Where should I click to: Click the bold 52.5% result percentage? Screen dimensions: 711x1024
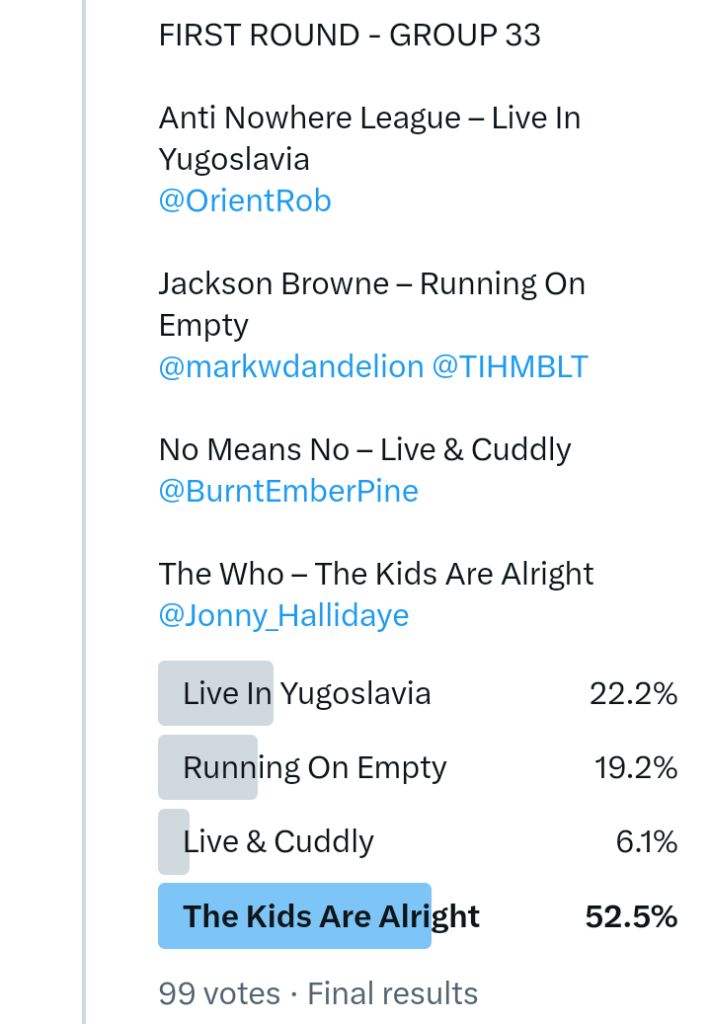point(631,916)
